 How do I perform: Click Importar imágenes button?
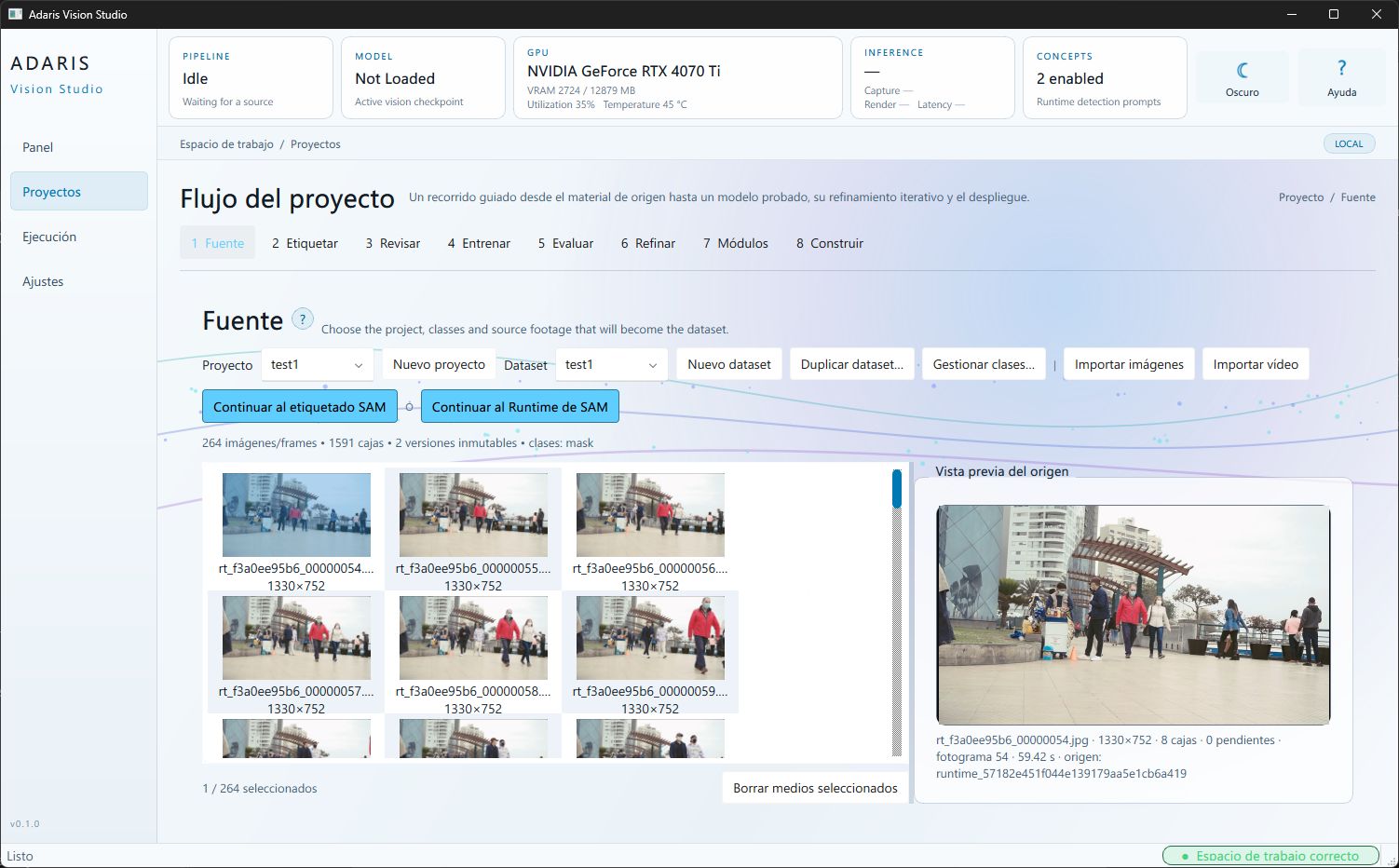click(1129, 364)
